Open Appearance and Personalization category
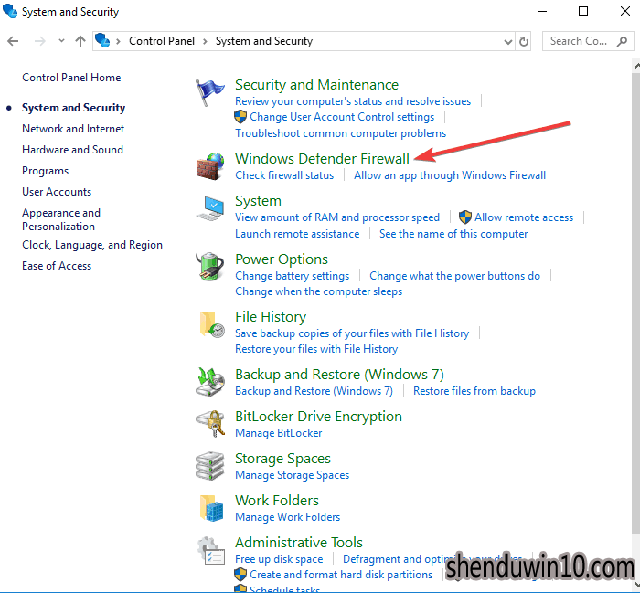 click(x=61, y=219)
